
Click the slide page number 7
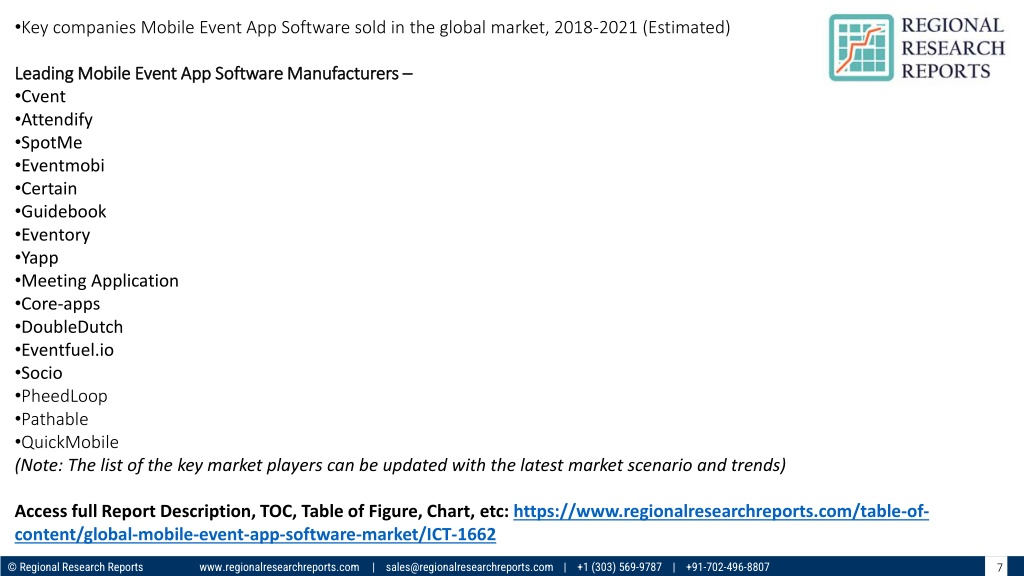(x=999, y=568)
